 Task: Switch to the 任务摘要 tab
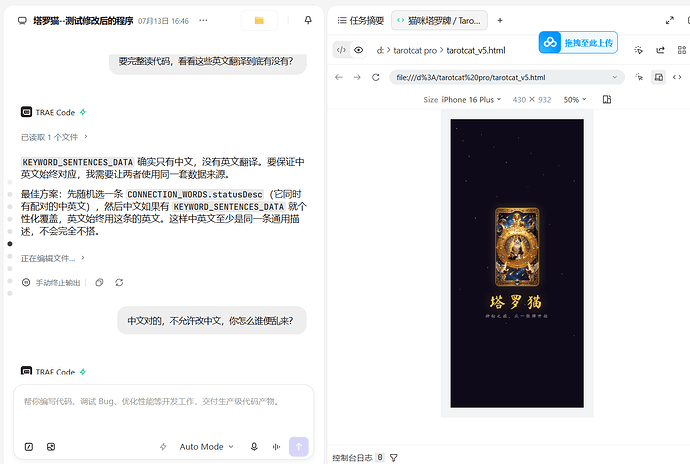click(x=360, y=21)
